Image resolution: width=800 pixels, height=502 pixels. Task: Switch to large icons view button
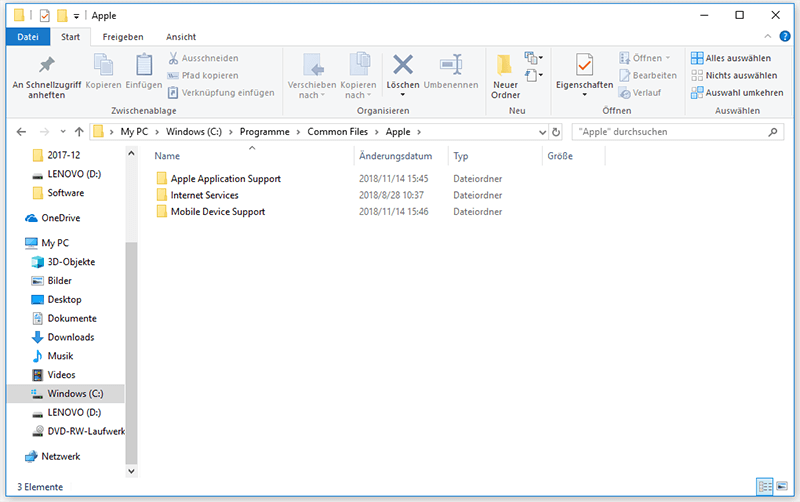(782, 487)
